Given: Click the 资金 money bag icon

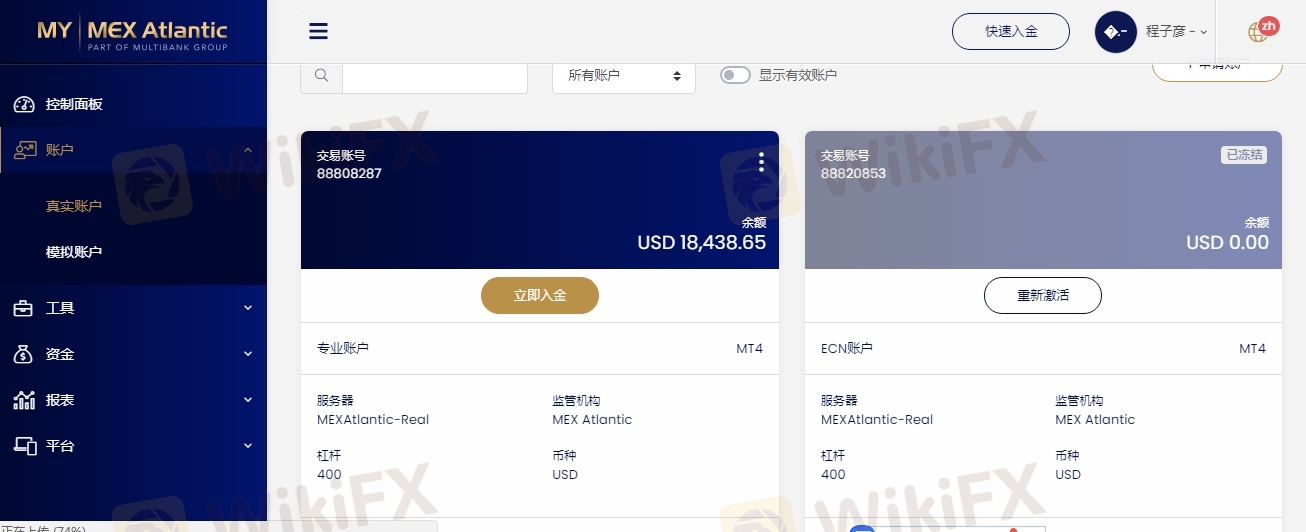Looking at the screenshot, I should (24, 354).
